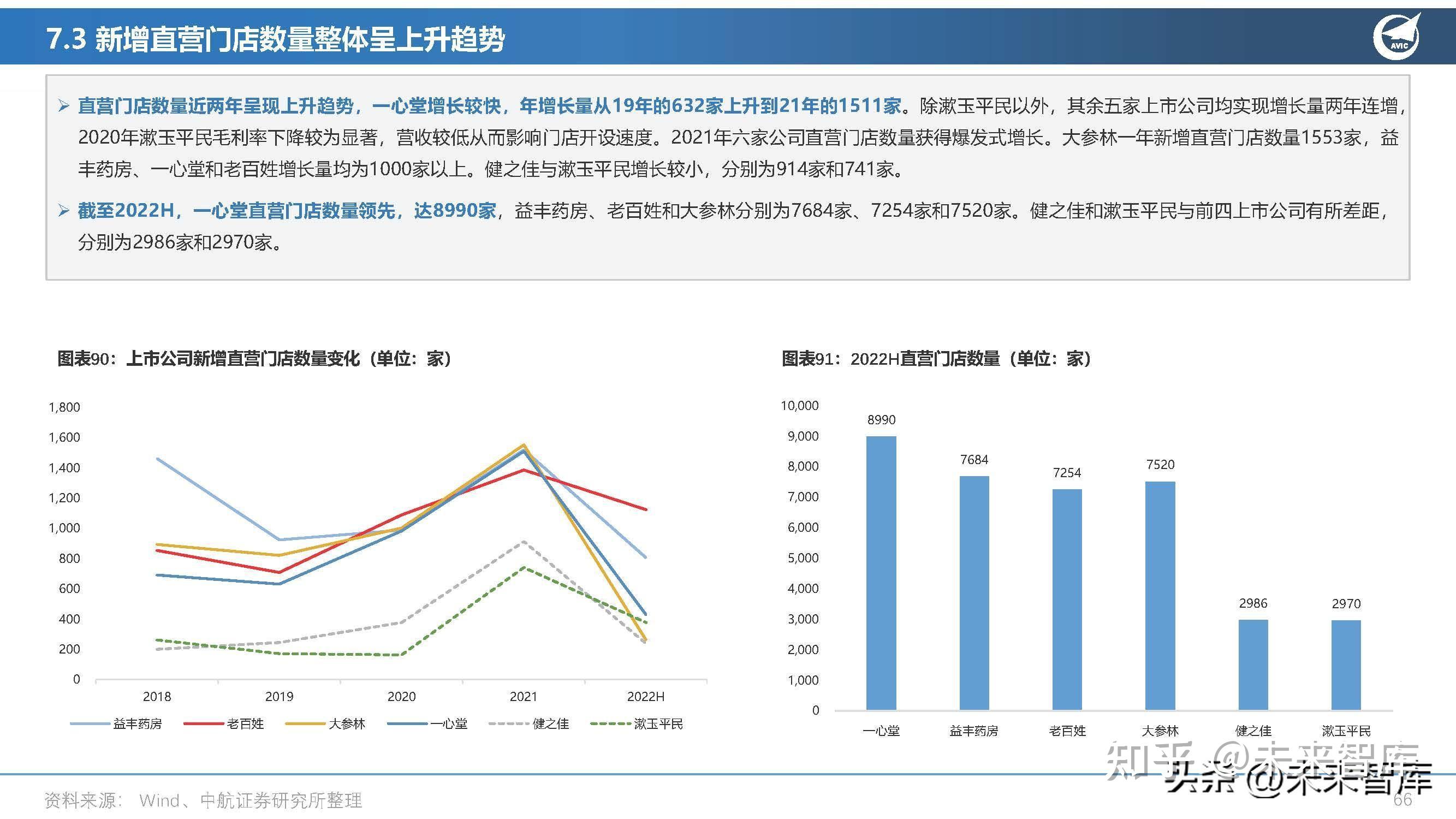Screen dimensions: 1456x819
Task: Select the chart title '图表91'
Action: click(936, 358)
